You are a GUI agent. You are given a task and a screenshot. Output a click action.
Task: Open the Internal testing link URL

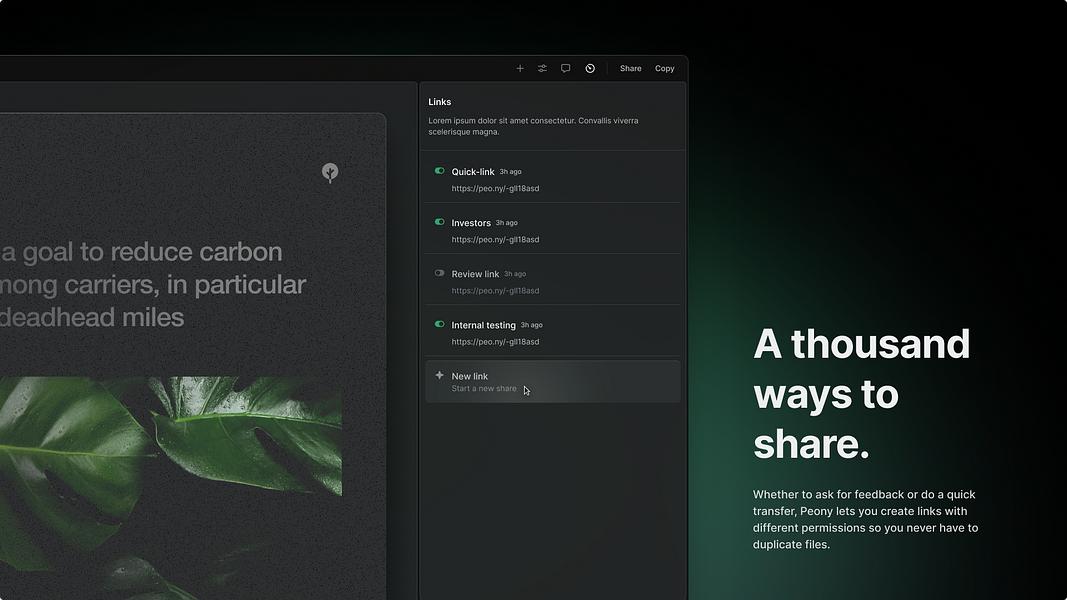(x=495, y=341)
